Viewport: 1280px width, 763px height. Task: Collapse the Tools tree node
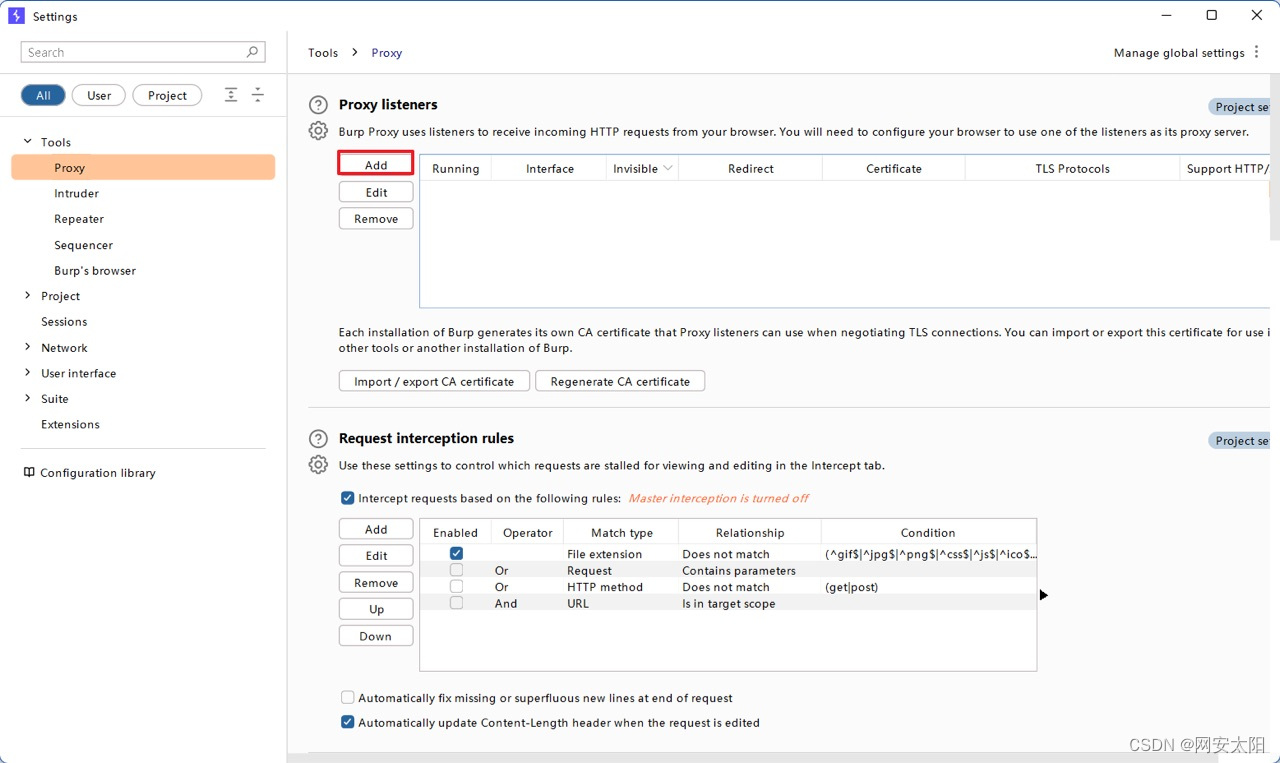(x=28, y=142)
